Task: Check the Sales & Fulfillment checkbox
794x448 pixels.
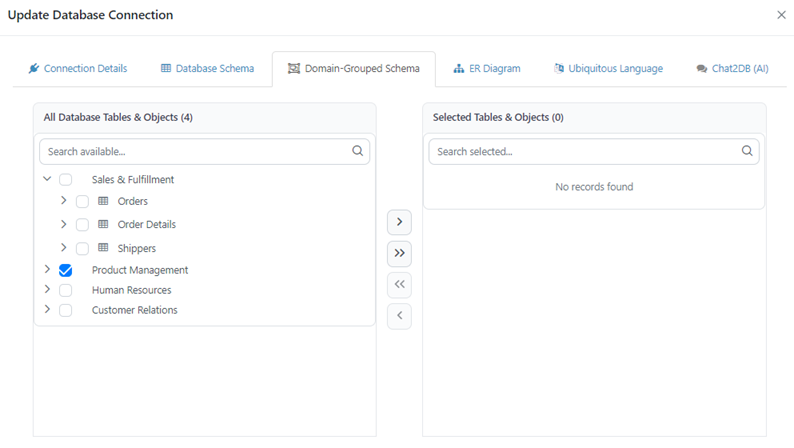Action: [65, 180]
